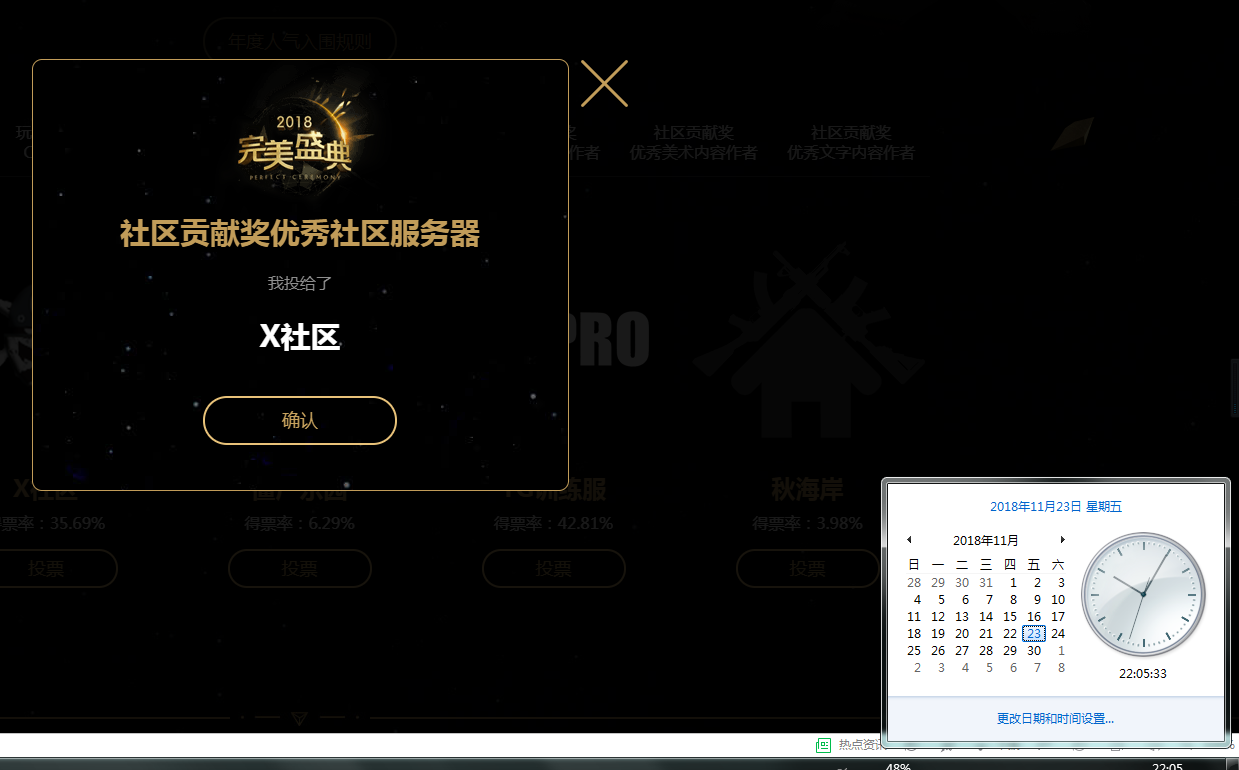Click the green 热点资讯 taskbar icon
Image resolution: width=1239 pixels, height=770 pixels.
pos(823,745)
